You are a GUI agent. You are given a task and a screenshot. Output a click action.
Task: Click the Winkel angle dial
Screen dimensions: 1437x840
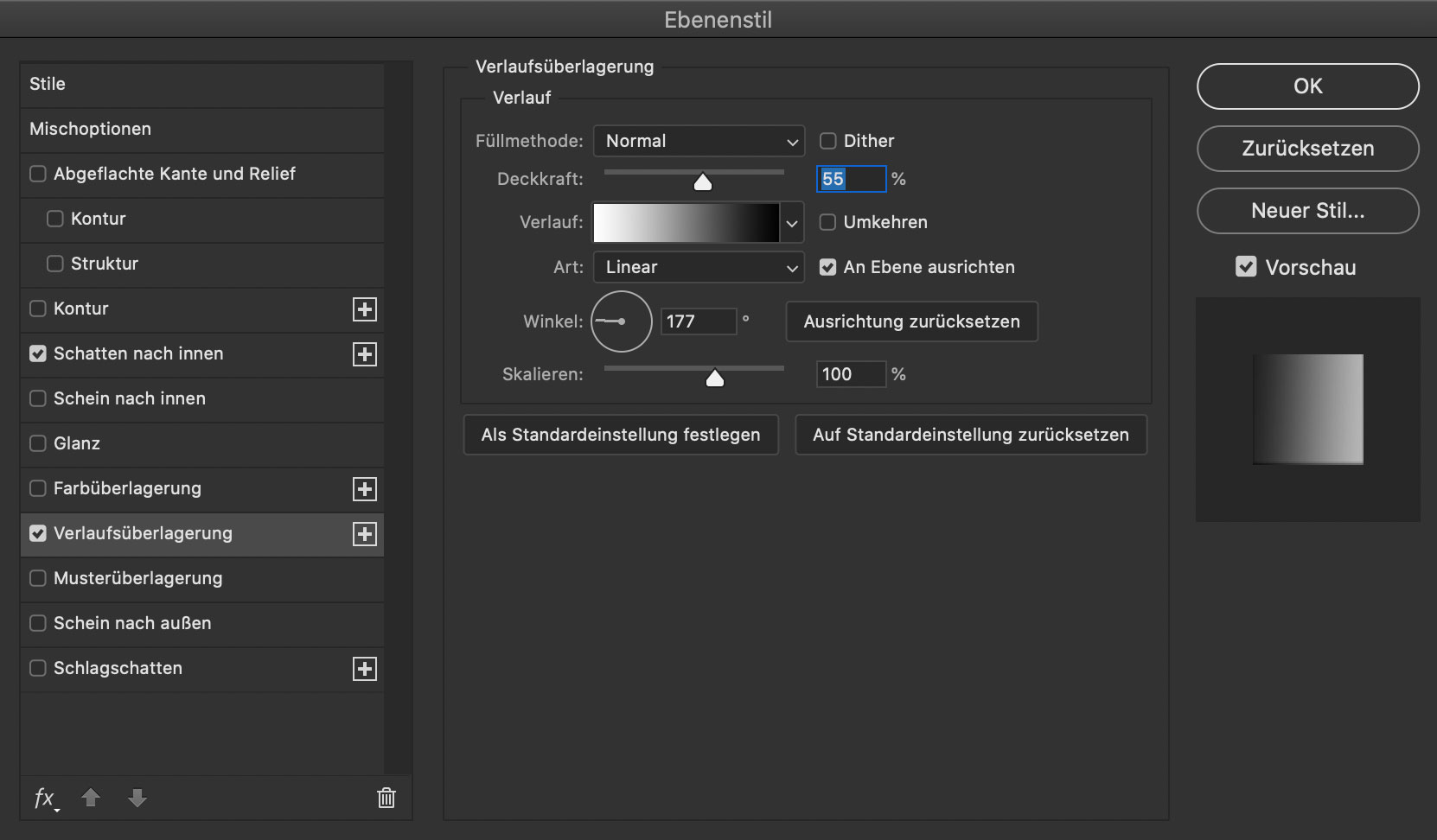(x=622, y=321)
